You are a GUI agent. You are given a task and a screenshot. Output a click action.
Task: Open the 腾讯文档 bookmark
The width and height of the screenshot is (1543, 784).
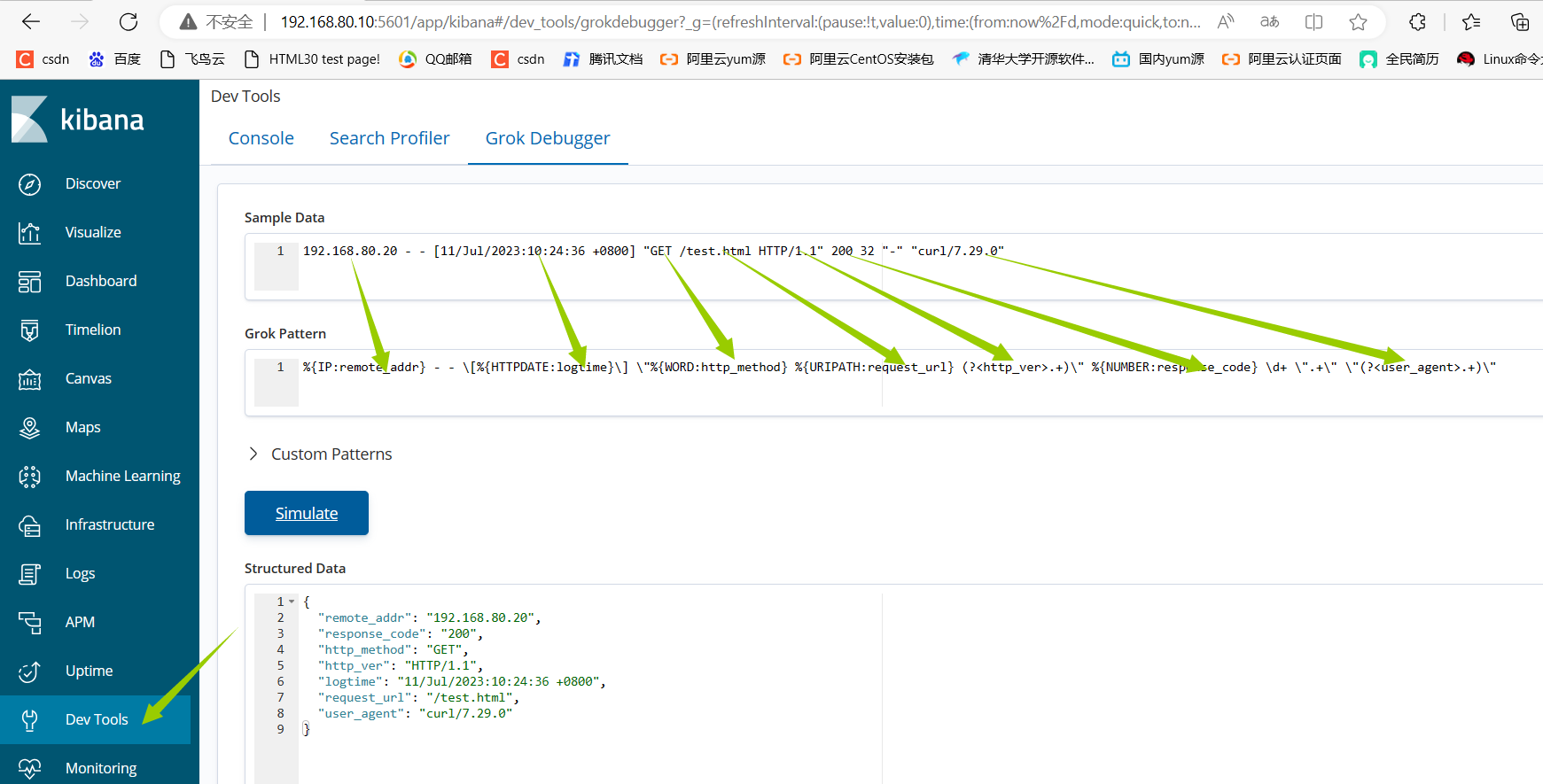pos(603,59)
